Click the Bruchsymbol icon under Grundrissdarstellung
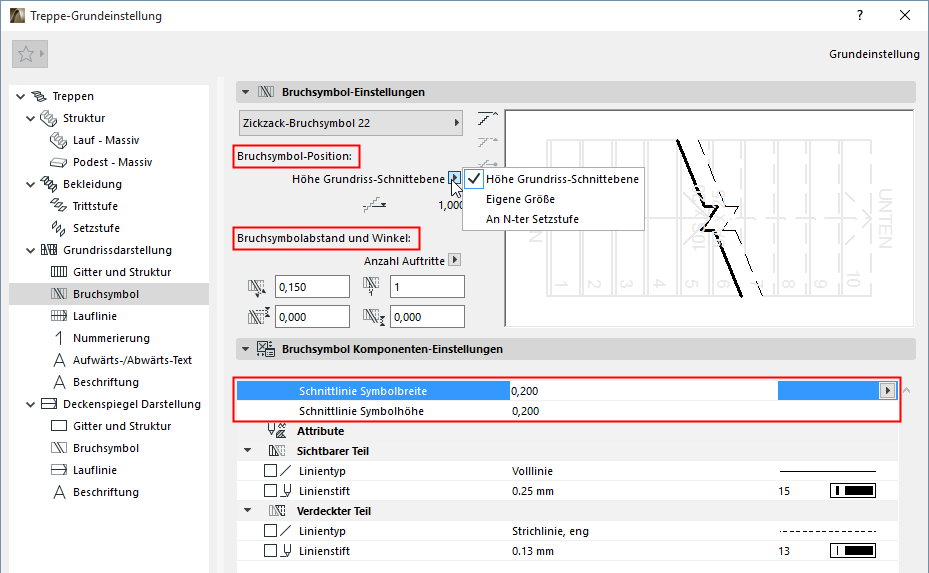 [59, 293]
